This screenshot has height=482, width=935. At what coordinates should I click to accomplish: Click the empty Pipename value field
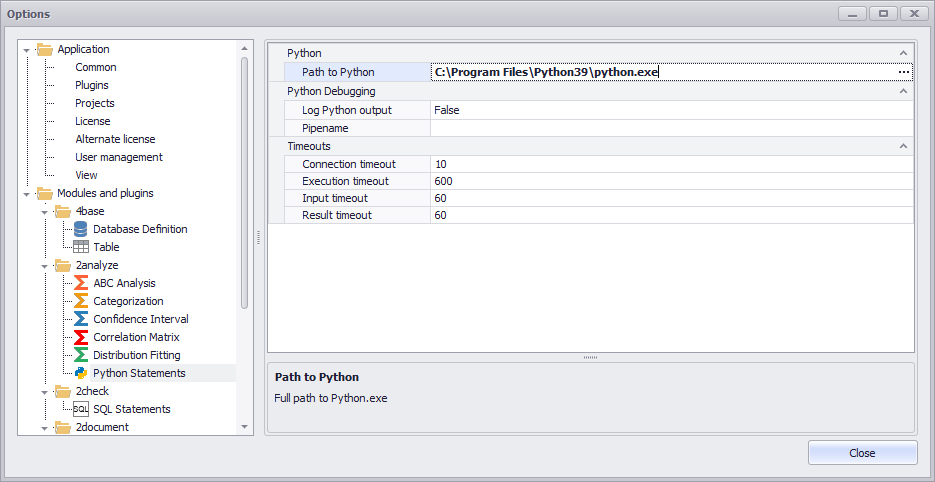tap(671, 128)
